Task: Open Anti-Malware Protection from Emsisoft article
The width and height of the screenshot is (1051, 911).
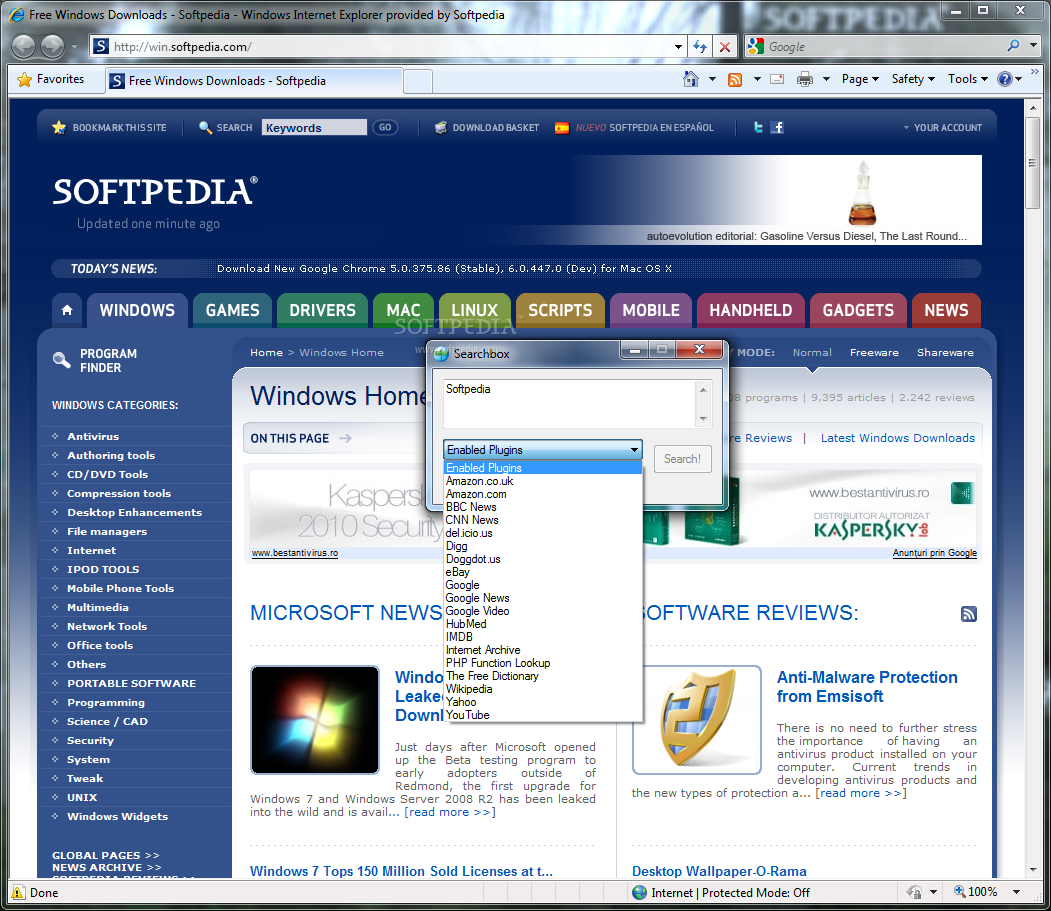Action: pos(867,686)
